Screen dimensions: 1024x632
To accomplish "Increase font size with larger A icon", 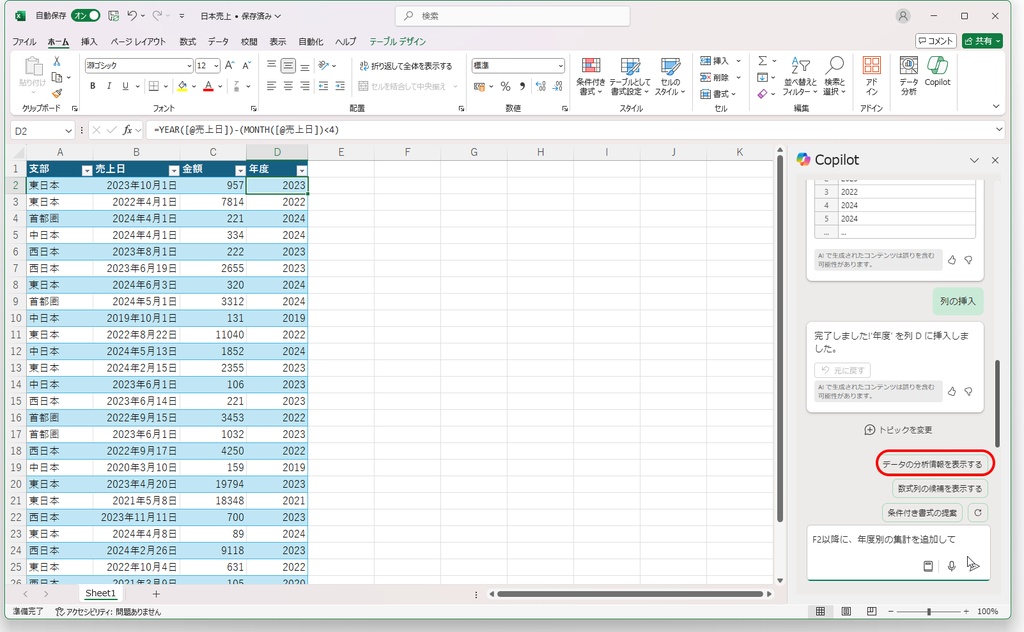I will (229, 65).
